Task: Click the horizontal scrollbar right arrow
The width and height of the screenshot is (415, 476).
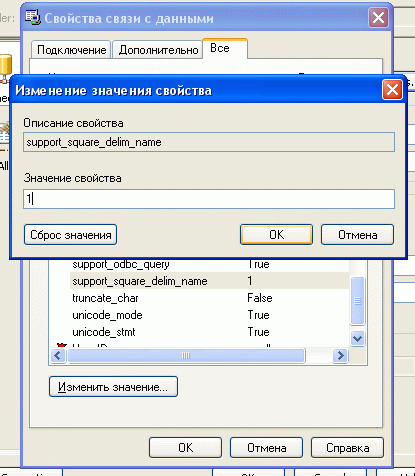Action: pyautogui.click(x=340, y=355)
